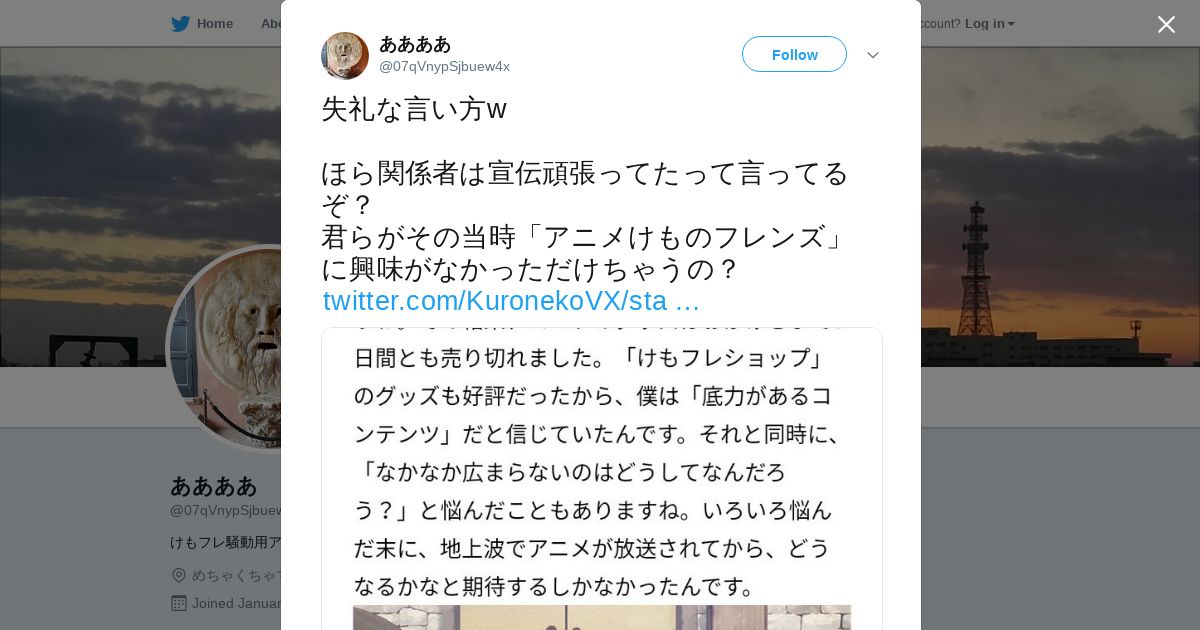
Task: Open the embedded quoted article image
Action: click(602, 478)
